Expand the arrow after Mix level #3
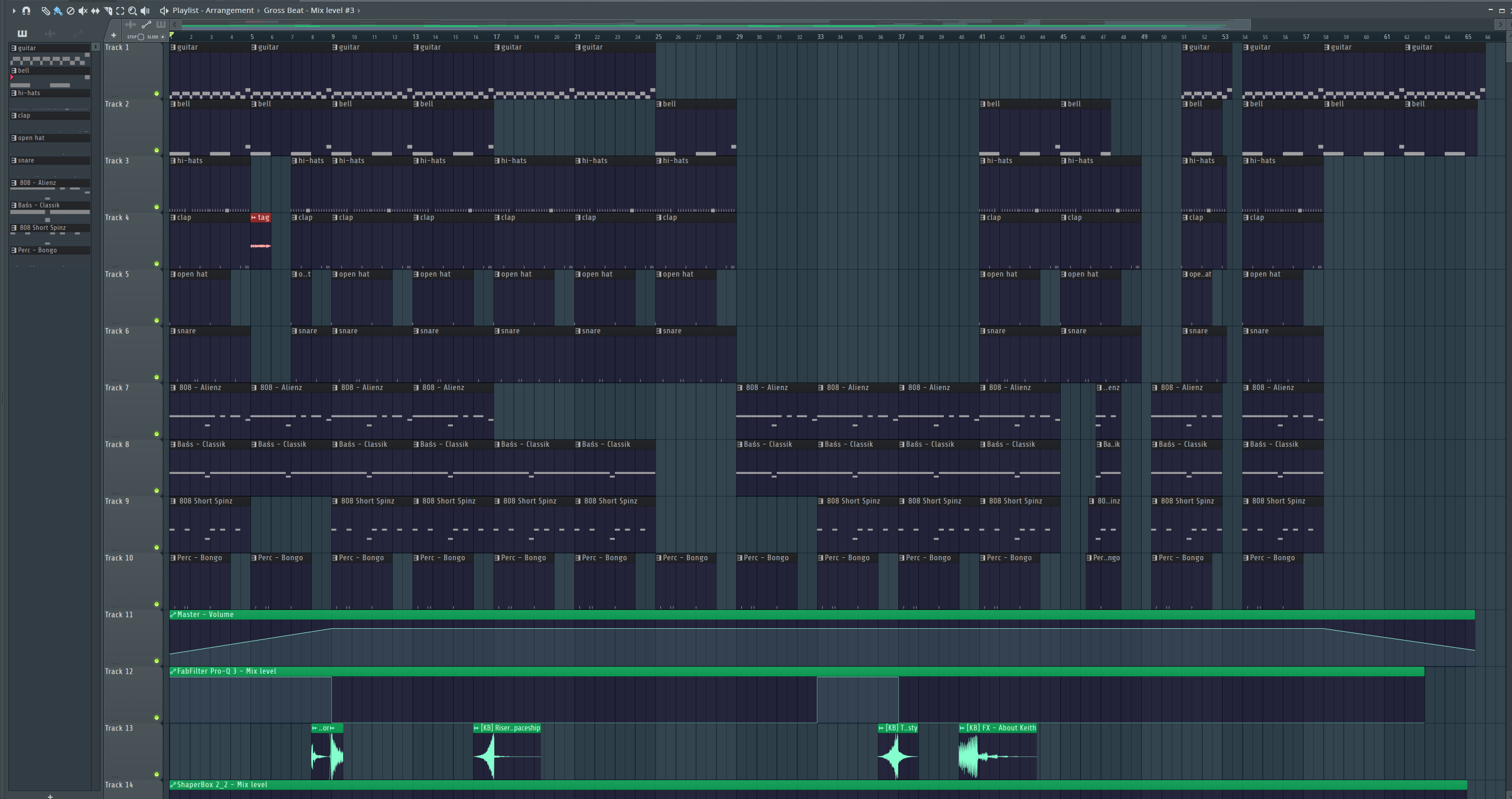 (359, 11)
